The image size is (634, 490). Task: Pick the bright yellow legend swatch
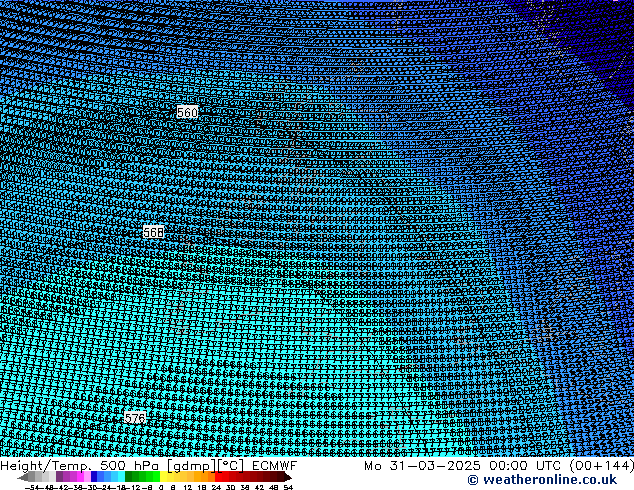point(163,476)
